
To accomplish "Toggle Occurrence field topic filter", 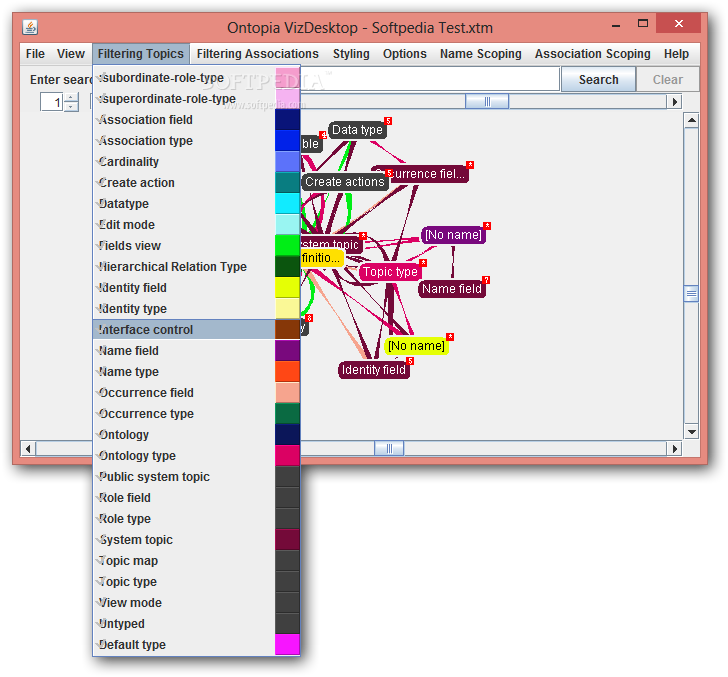I will [196, 393].
